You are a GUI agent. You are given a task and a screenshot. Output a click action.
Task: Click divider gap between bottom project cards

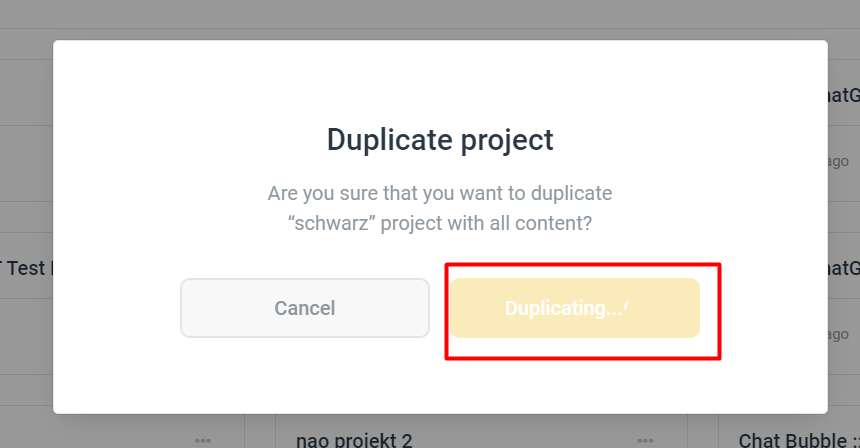[x=260, y=432]
